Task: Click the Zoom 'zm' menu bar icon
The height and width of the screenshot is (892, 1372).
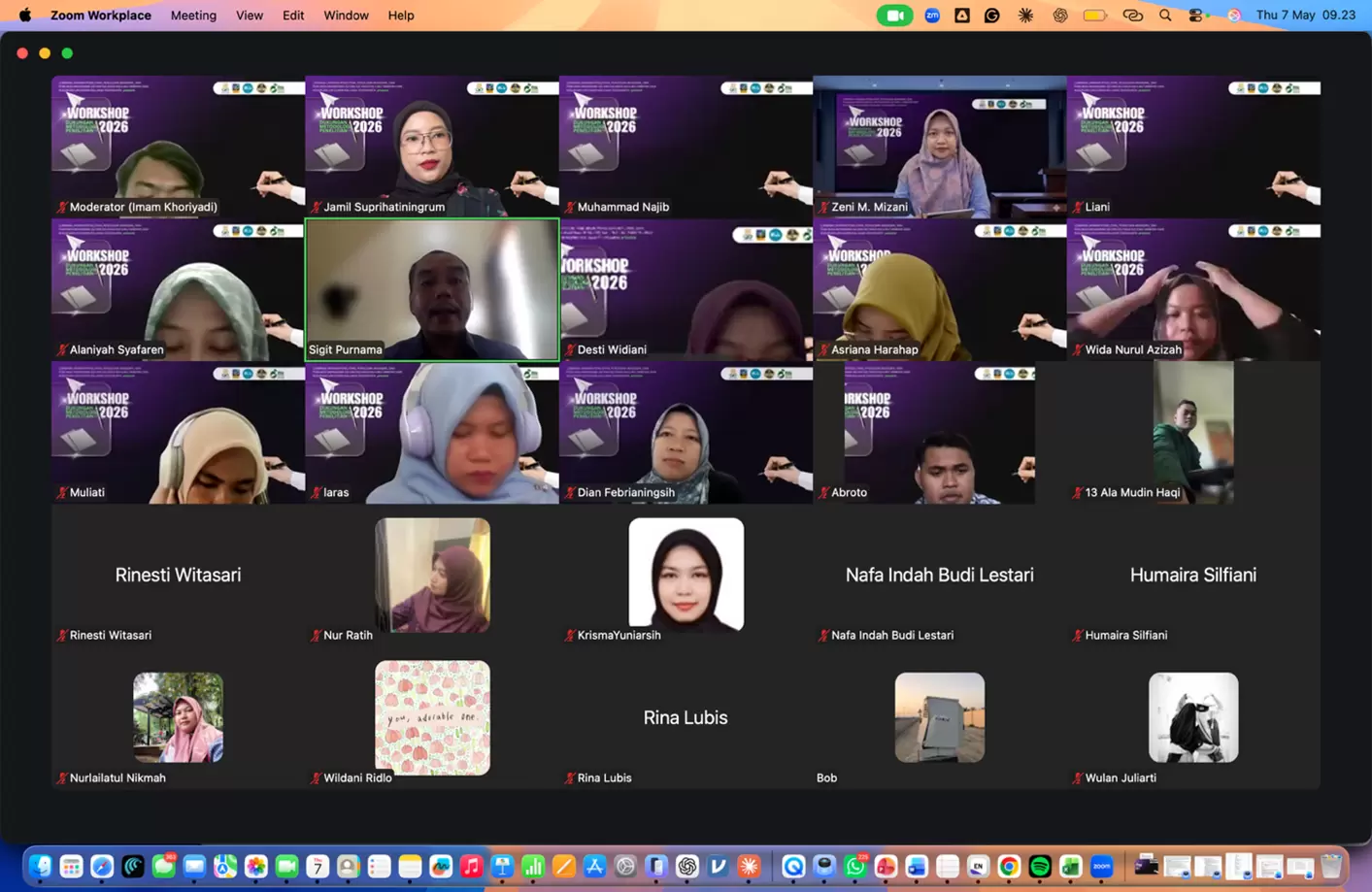Action: pyautogui.click(x=932, y=16)
